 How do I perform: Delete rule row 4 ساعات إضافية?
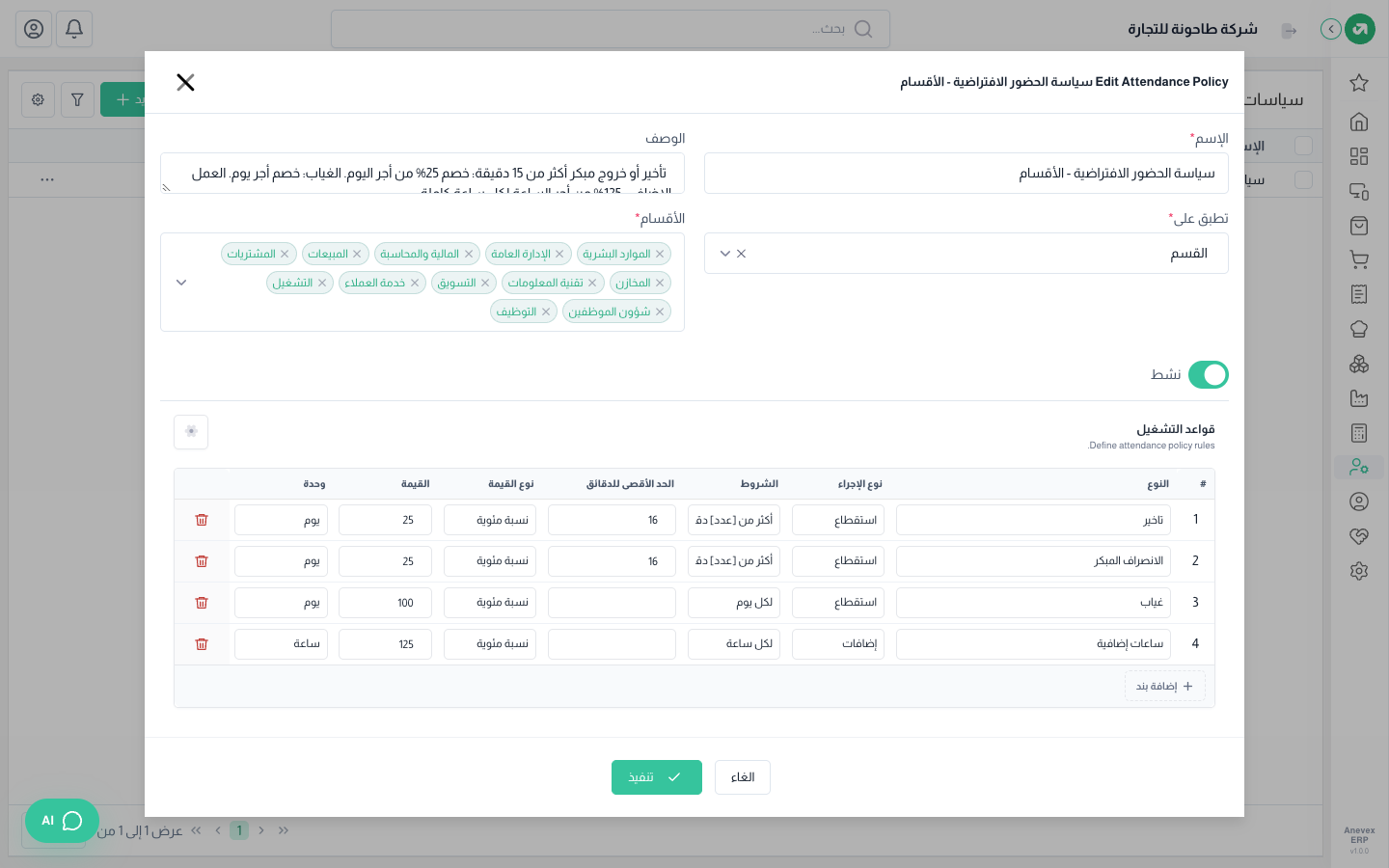coord(202,644)
